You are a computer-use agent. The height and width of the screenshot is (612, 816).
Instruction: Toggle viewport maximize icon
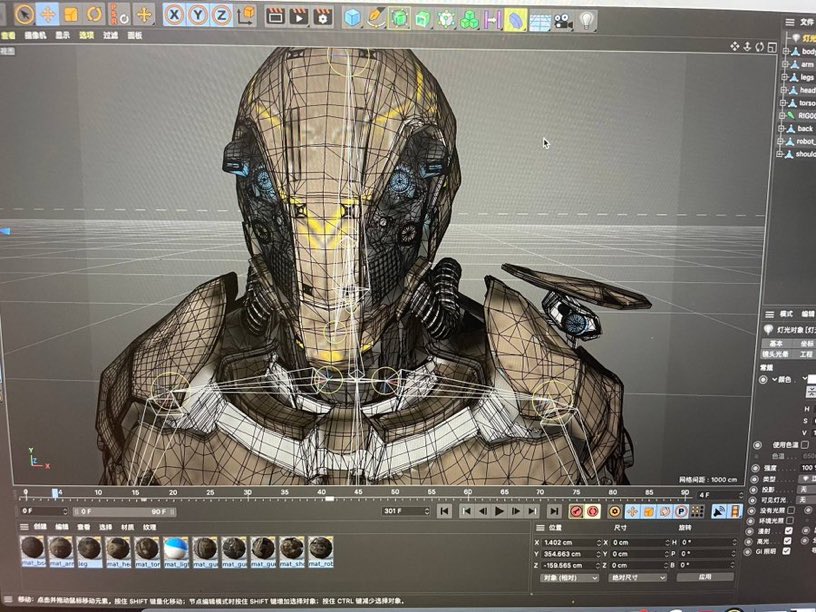point(772,47)
